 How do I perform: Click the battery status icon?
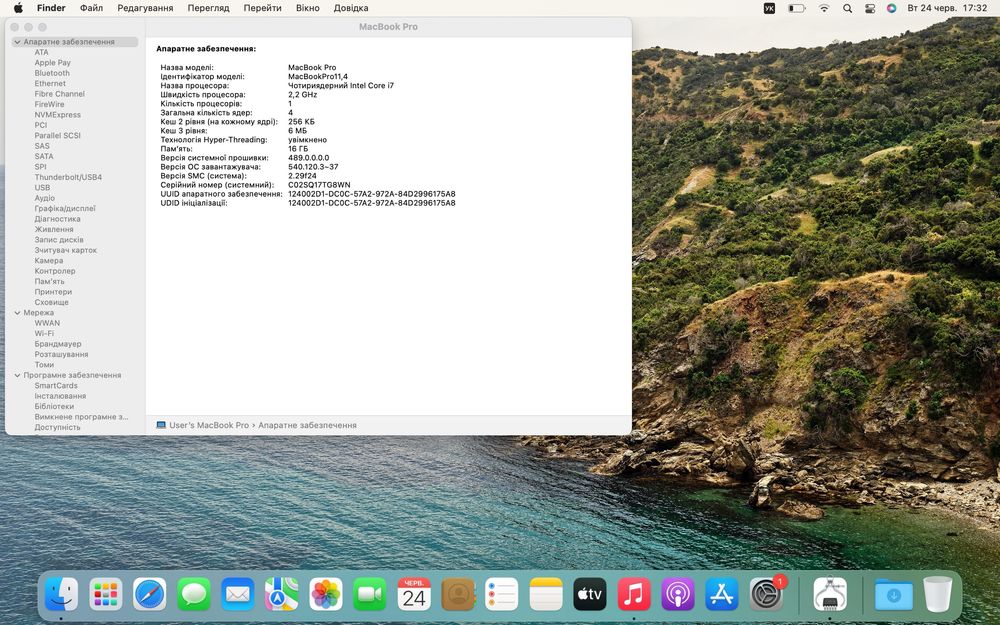click(x=797, y=8)
